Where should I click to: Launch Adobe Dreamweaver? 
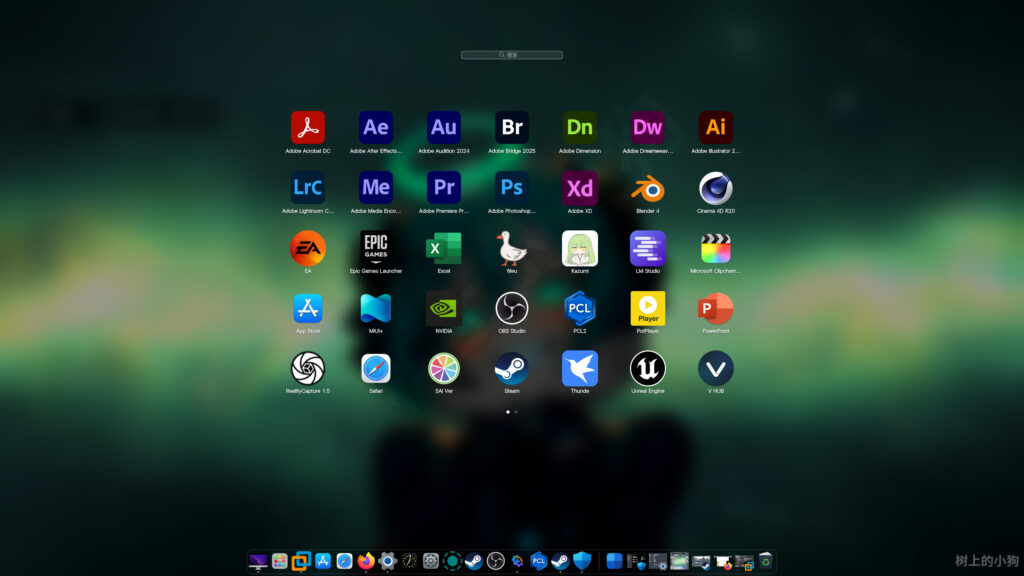pos(647,127)
